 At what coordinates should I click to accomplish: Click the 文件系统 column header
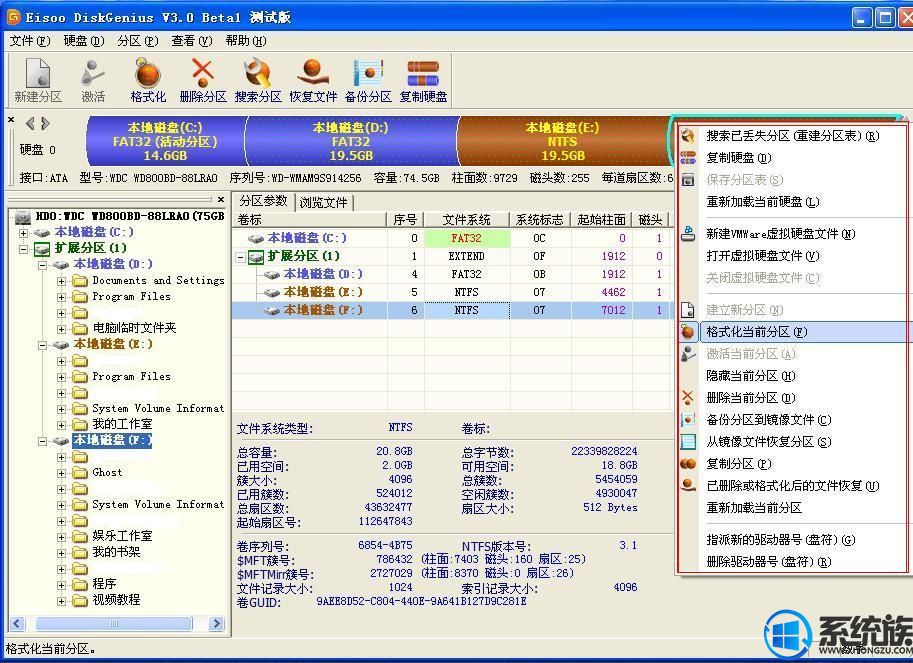coord(466,219)
